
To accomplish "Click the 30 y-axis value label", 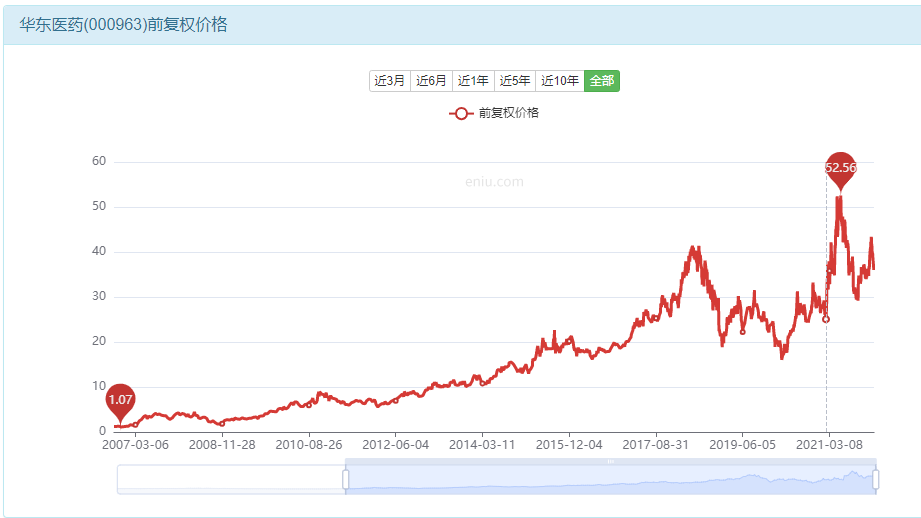I will click(99, 297).
